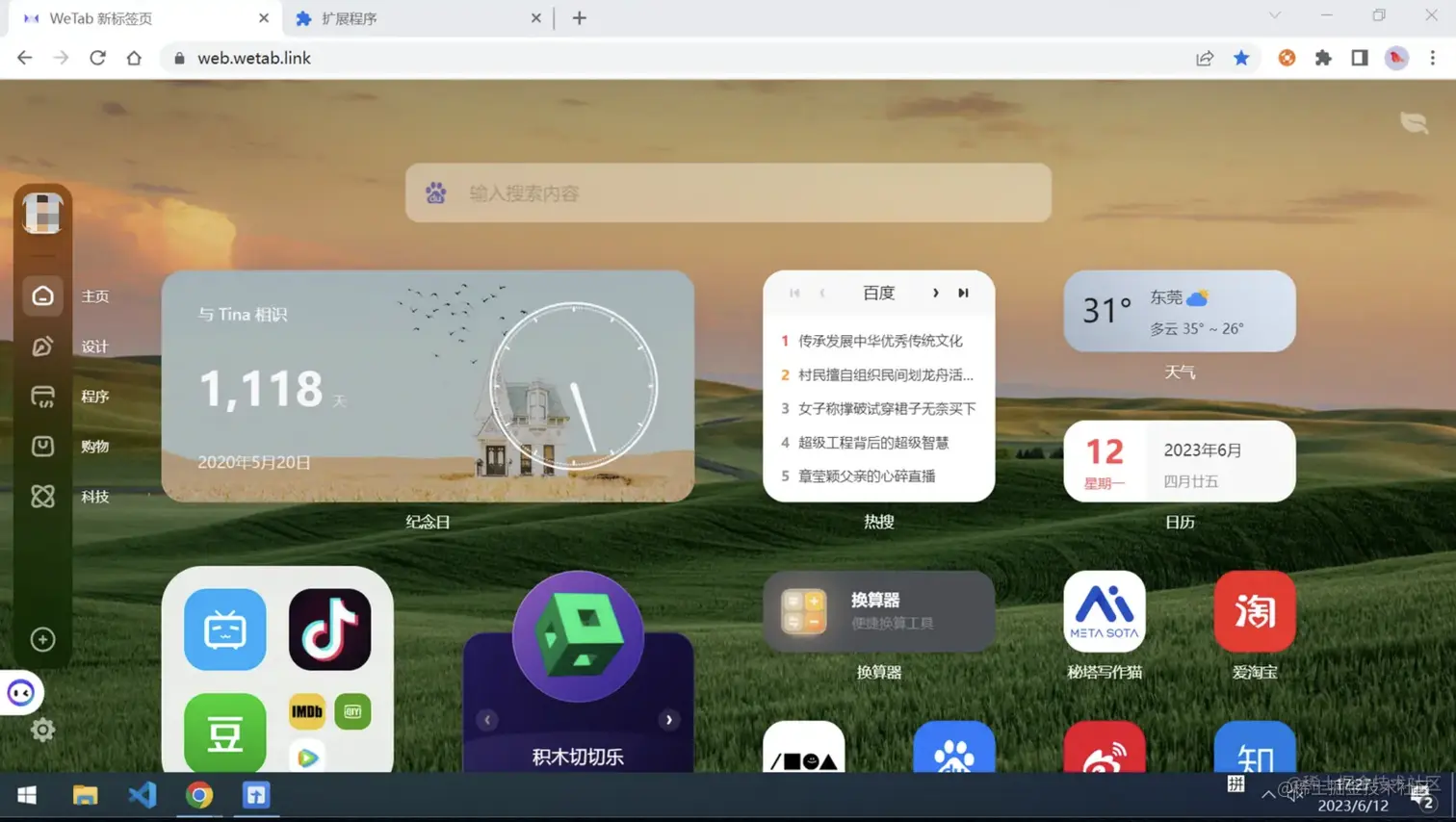Switch to WeTab 新标签页 tab
This screenshot has height=822, width=1456.
click(144, 18)
